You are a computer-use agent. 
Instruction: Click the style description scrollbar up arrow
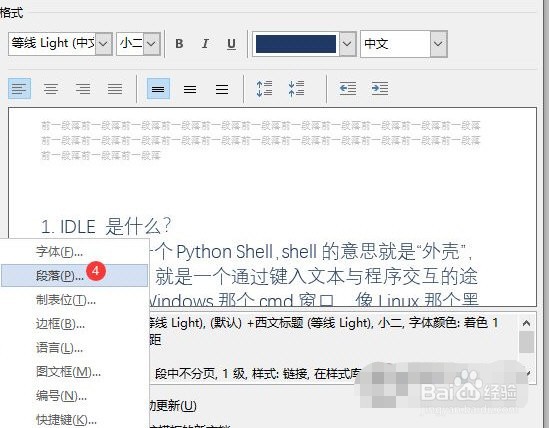(x=526, y=323)
